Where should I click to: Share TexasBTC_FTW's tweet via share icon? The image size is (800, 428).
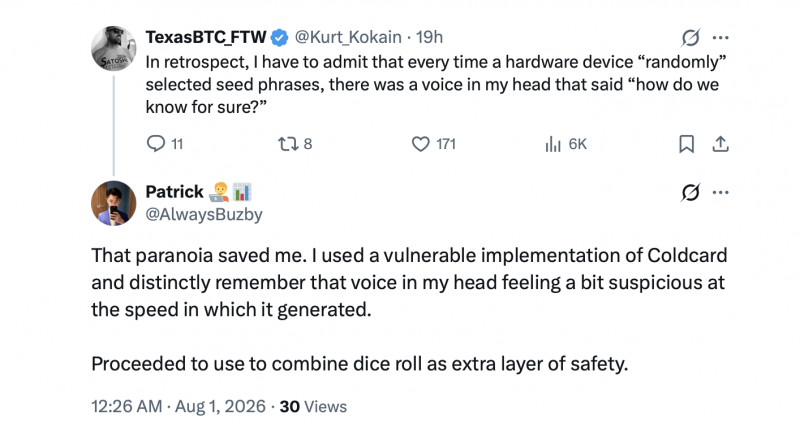(720, 144)
